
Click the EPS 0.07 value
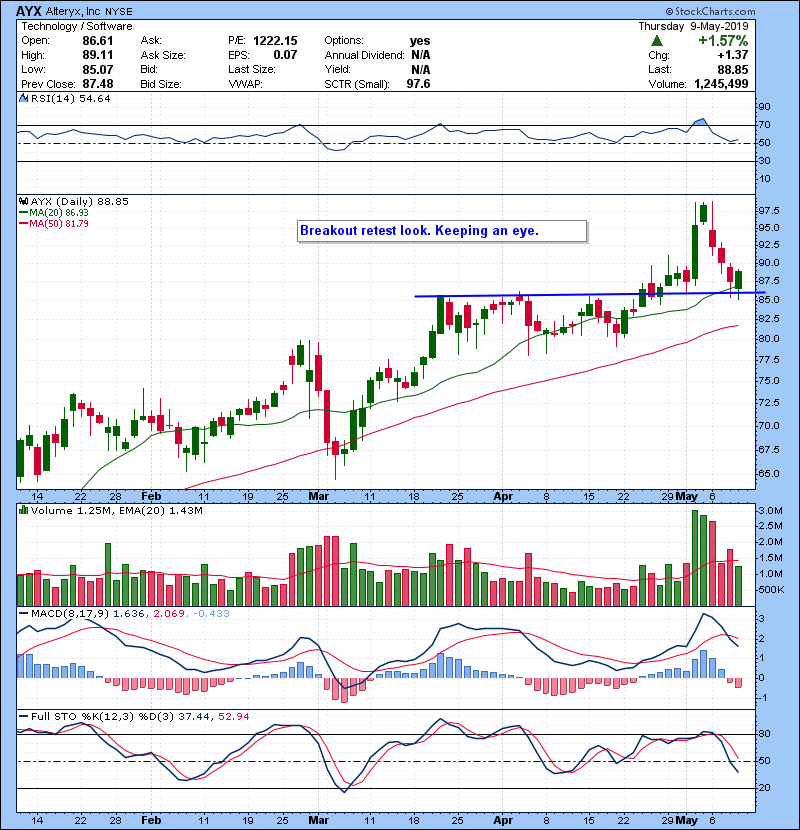pos(285,55)
